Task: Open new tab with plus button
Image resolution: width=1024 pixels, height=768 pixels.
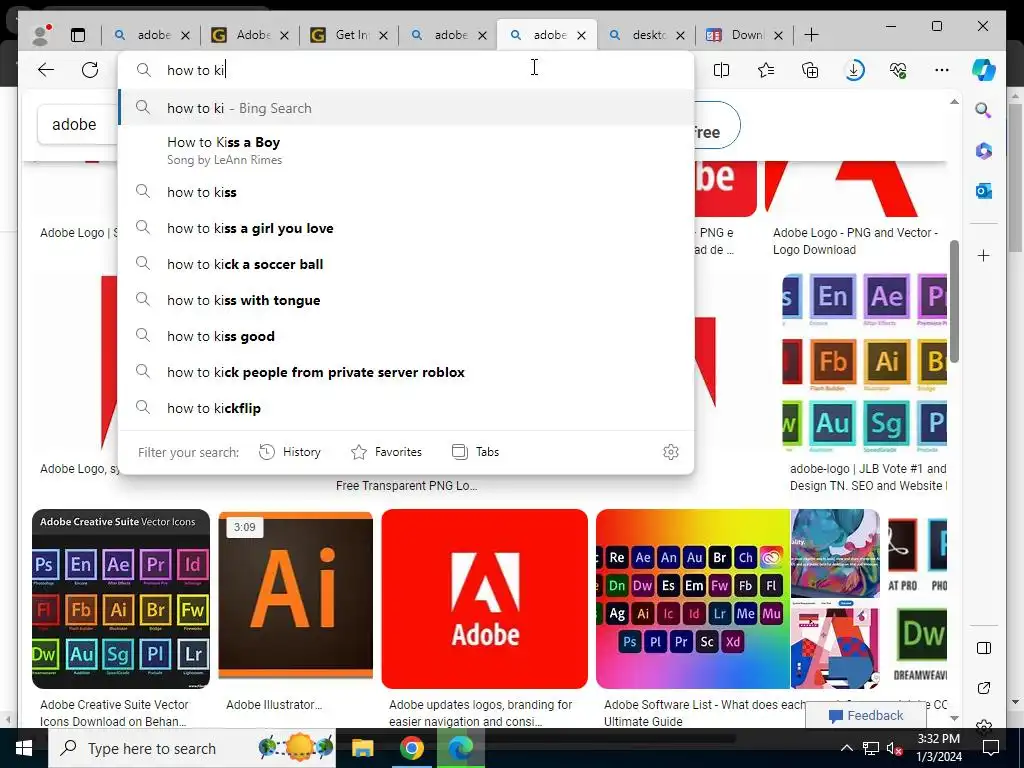Action: (x=811, y=35)
